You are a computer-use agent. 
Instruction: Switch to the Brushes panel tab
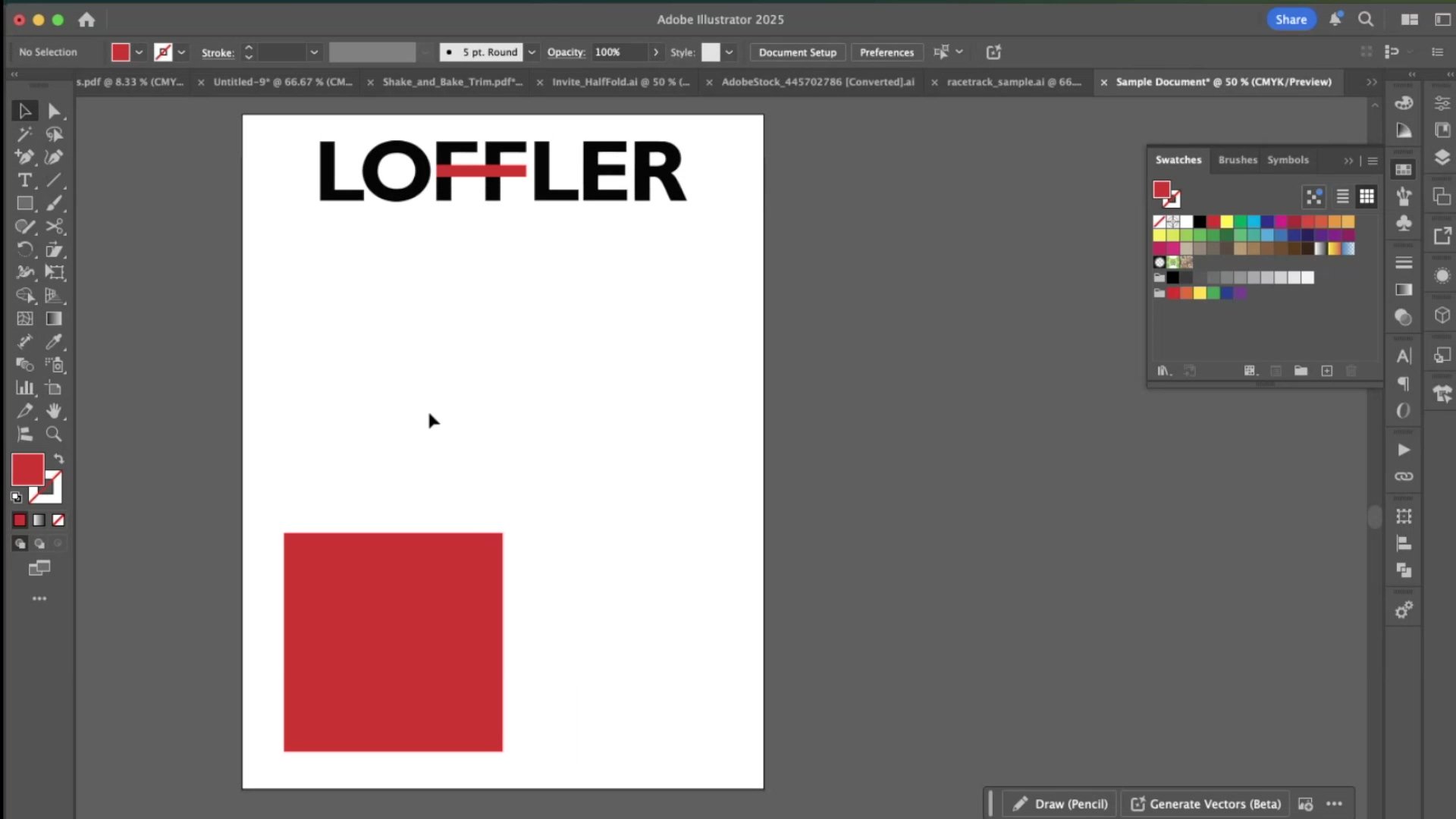1237,160
